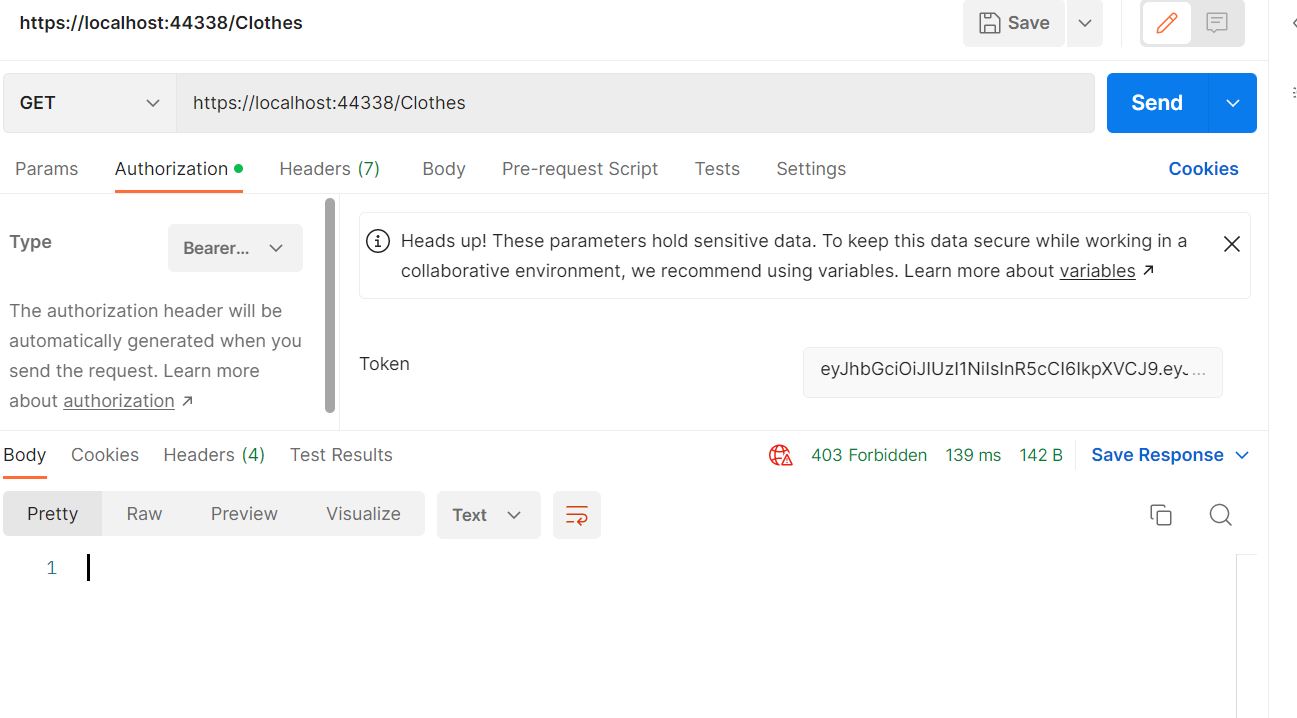Send the request to localhost

[1155, 102]
